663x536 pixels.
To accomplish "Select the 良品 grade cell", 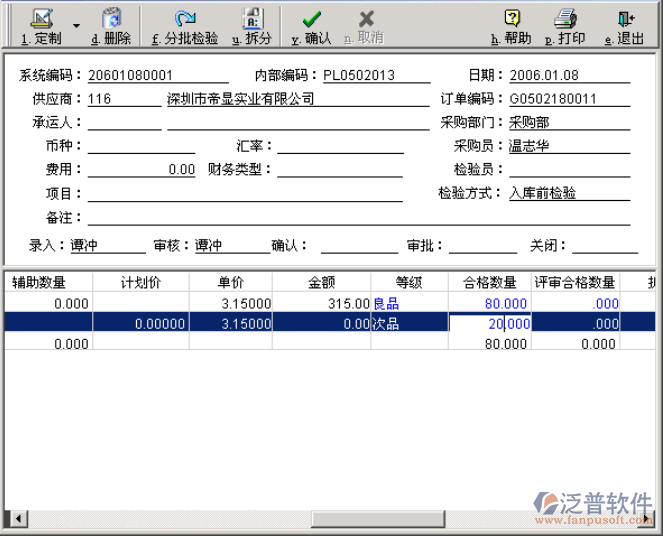I will pos(409,303).
